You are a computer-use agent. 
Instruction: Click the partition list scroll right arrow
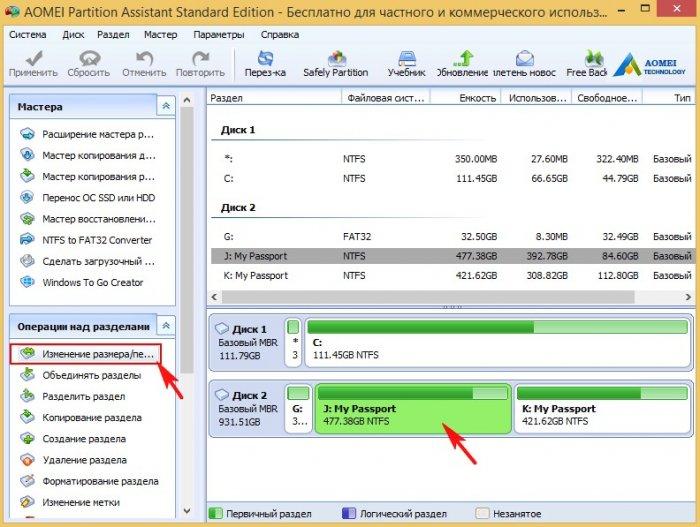pyautogui.click(x=688, y=297)
